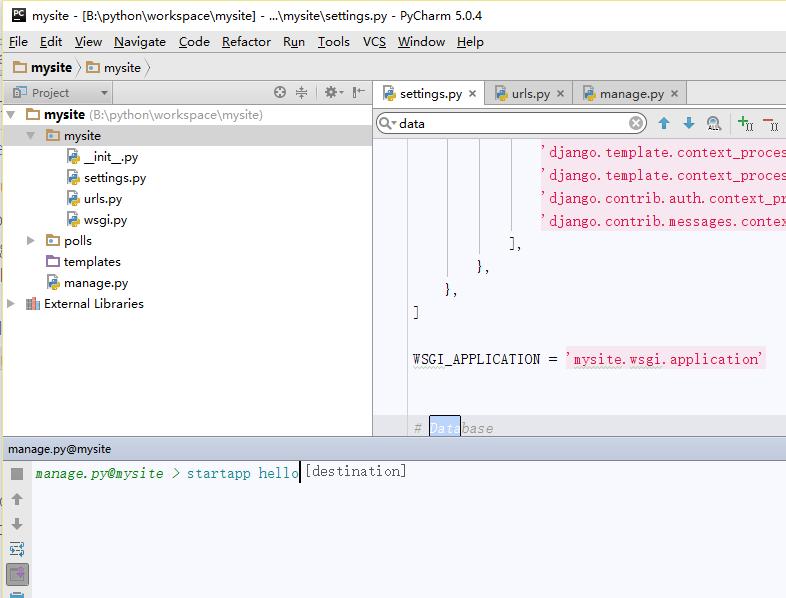Click the PyCharm icon in title bar
786x598 pixels.
(x=19, y=16)
